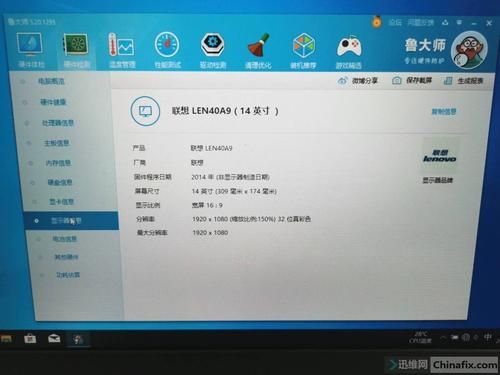Viewport: 500px width, 375px height.
Task: Select 其他硬件 in sidebar
Action: point(66,257)
